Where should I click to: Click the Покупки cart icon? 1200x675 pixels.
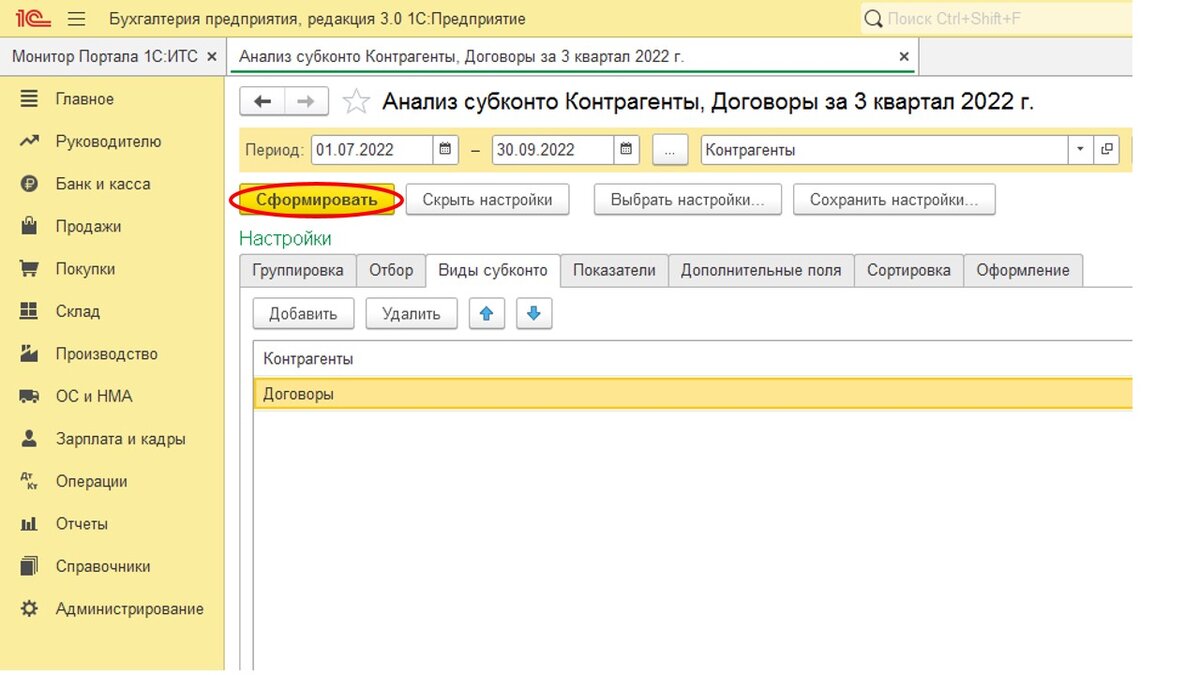[29, 269]
